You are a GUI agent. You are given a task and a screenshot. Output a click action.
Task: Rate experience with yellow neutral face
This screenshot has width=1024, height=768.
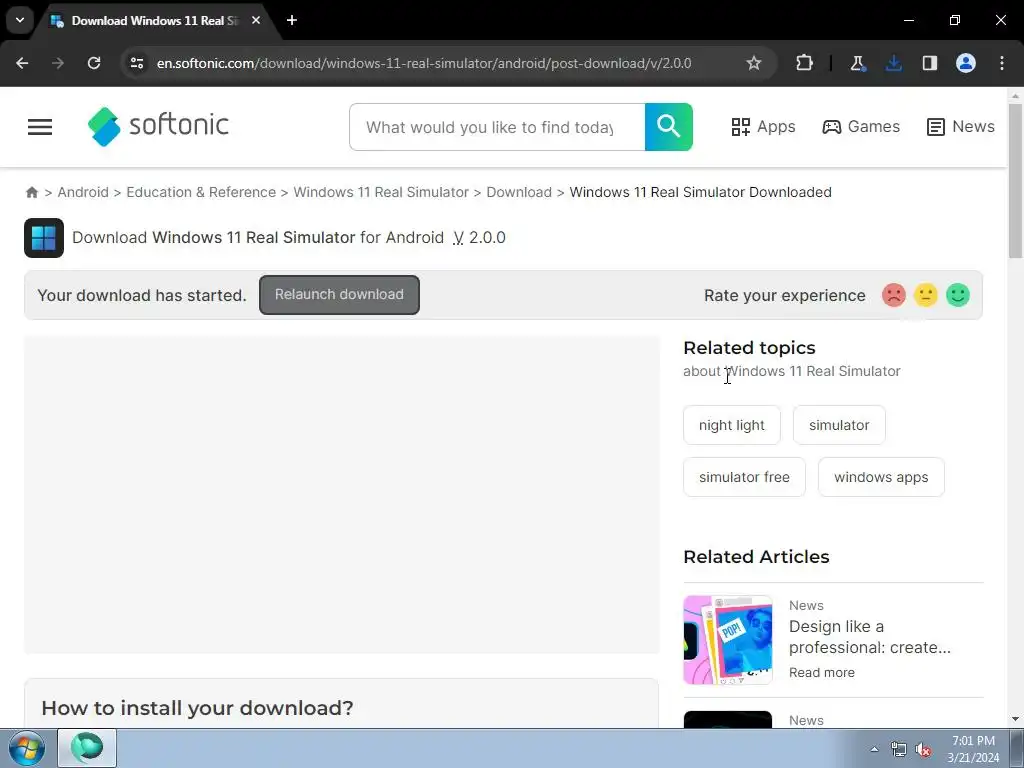tap(925, 295)
